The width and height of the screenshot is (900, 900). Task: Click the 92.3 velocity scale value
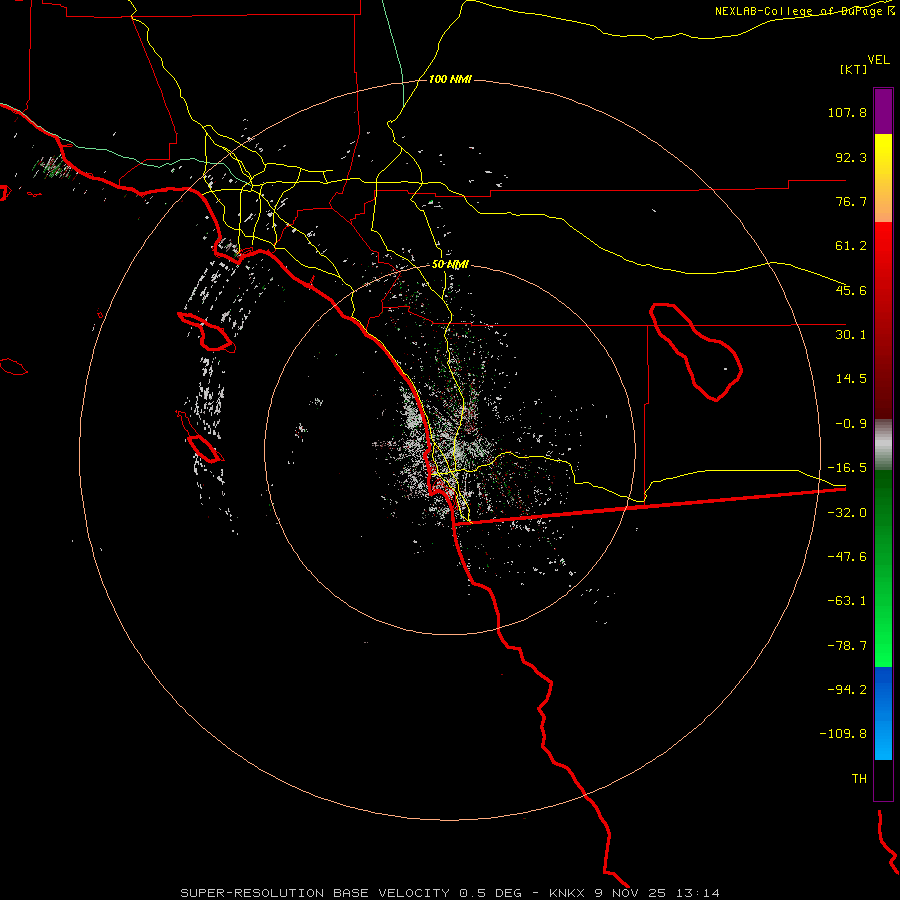[x=851, y=157]
